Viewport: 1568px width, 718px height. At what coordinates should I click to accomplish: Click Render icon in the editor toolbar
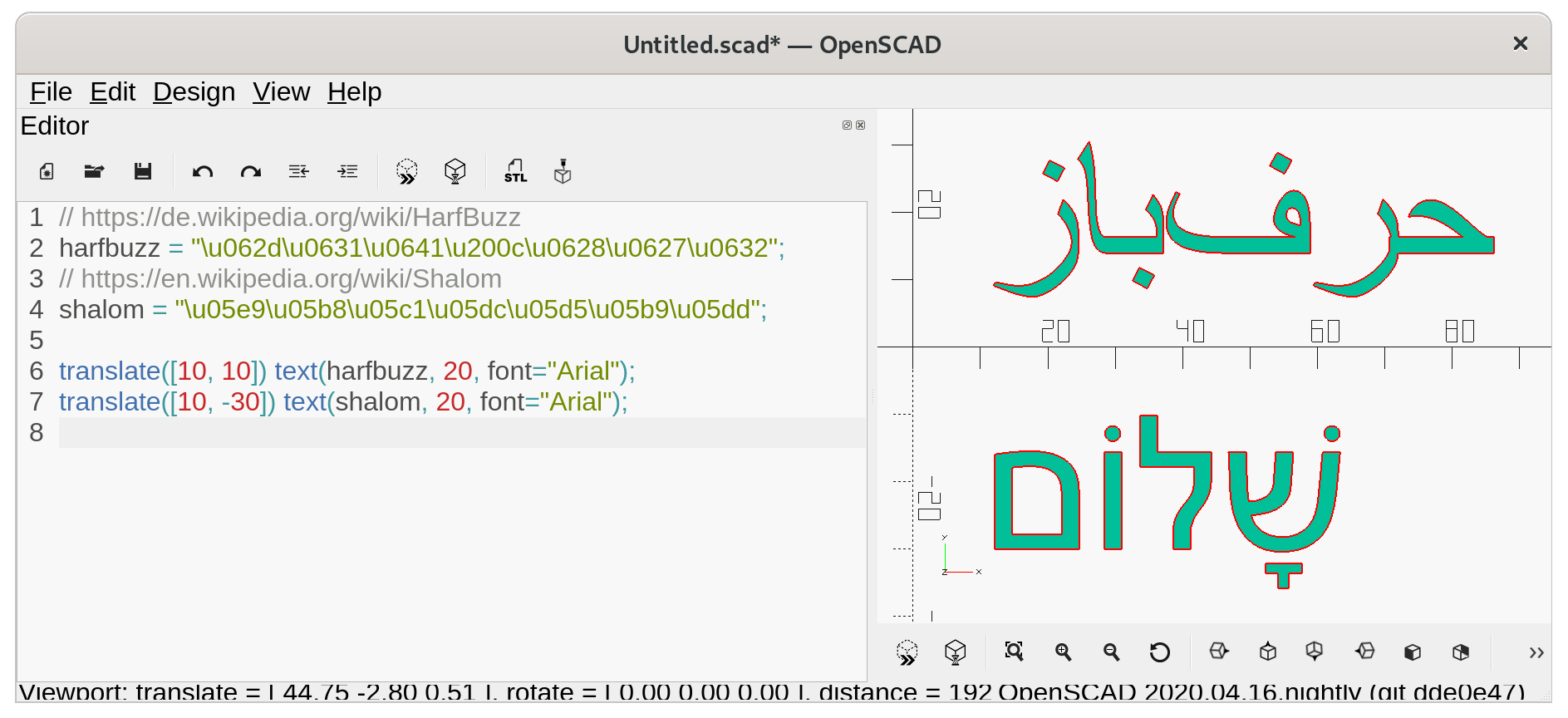(455, 172)
